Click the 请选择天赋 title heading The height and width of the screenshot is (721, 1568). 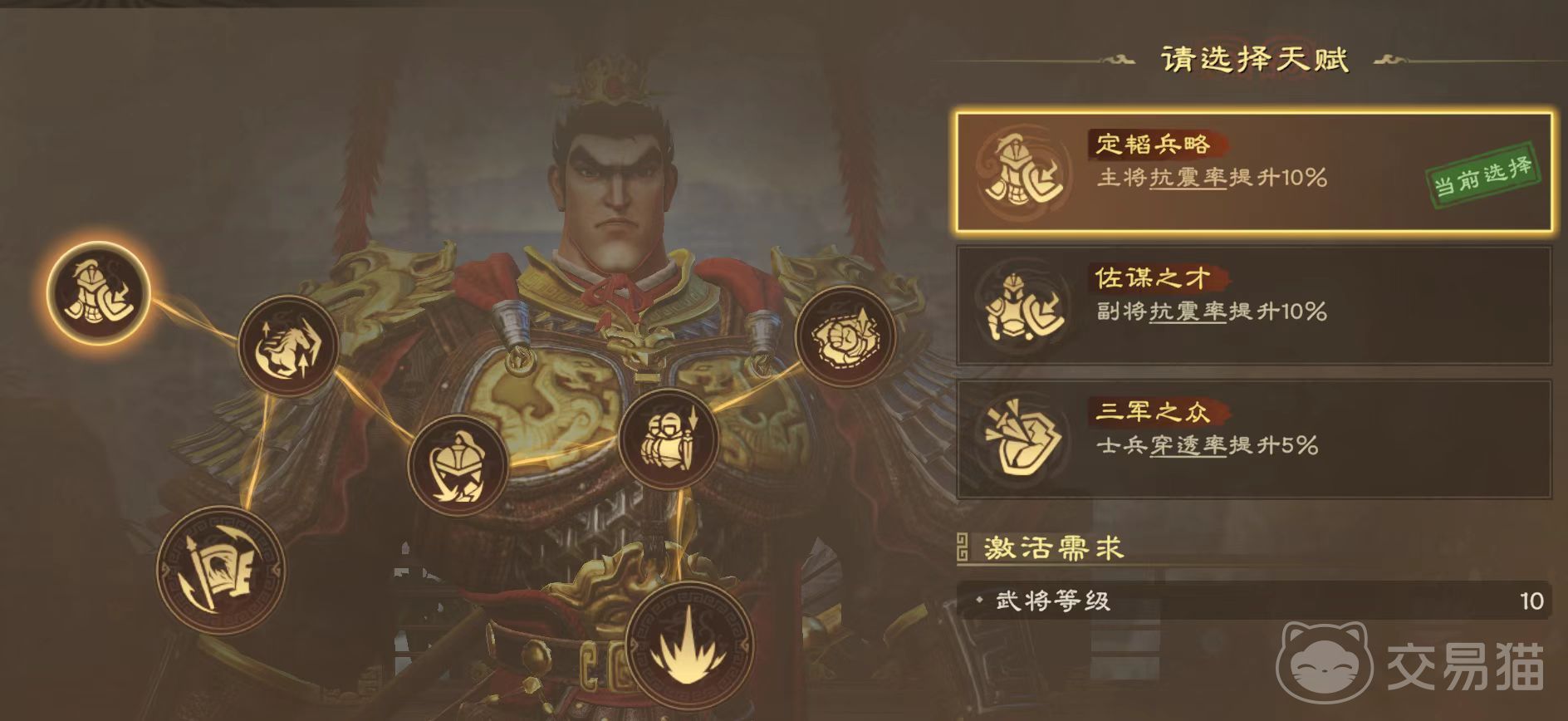pos(1254,59)
